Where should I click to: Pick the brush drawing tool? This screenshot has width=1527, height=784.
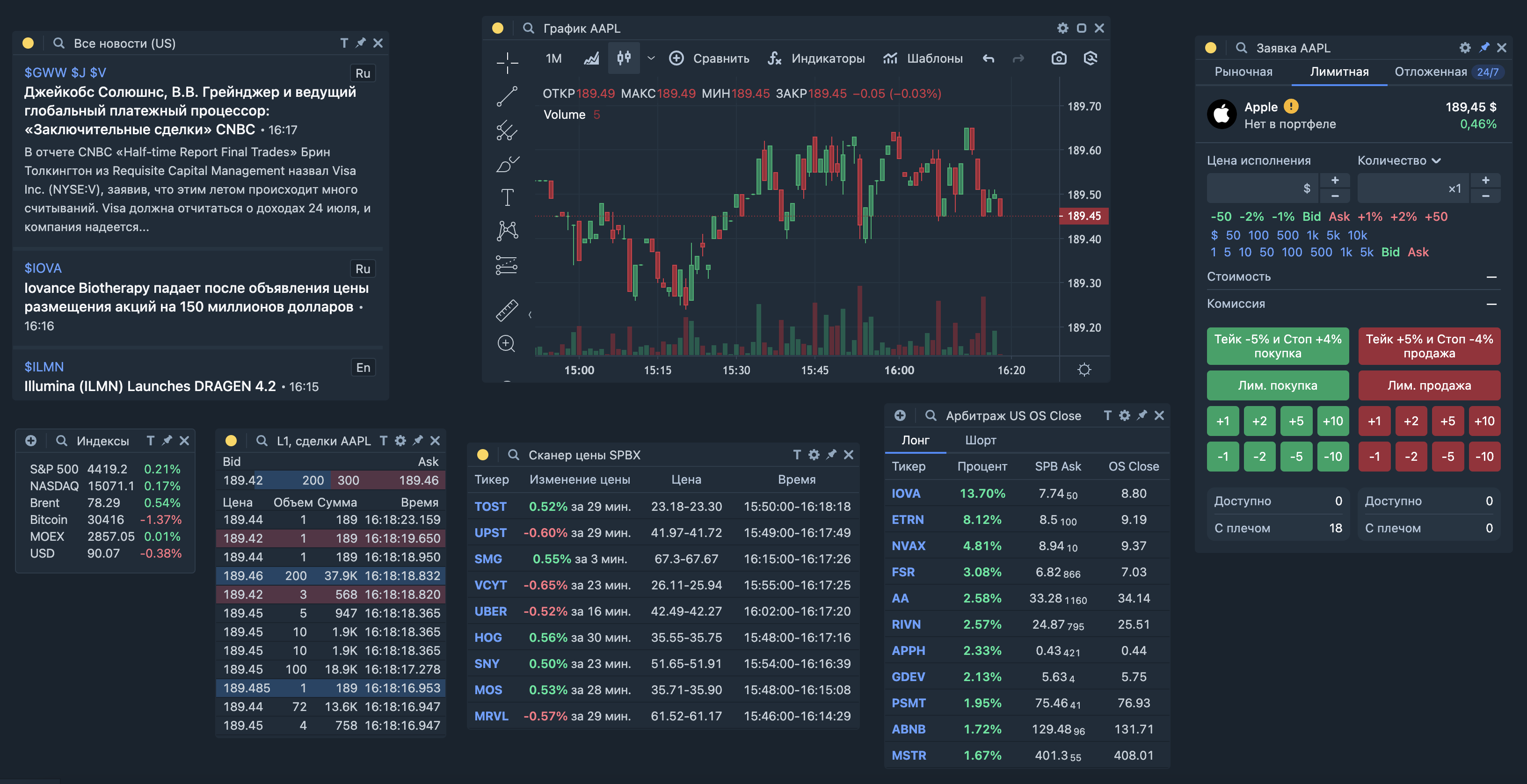tap(507, 164)
